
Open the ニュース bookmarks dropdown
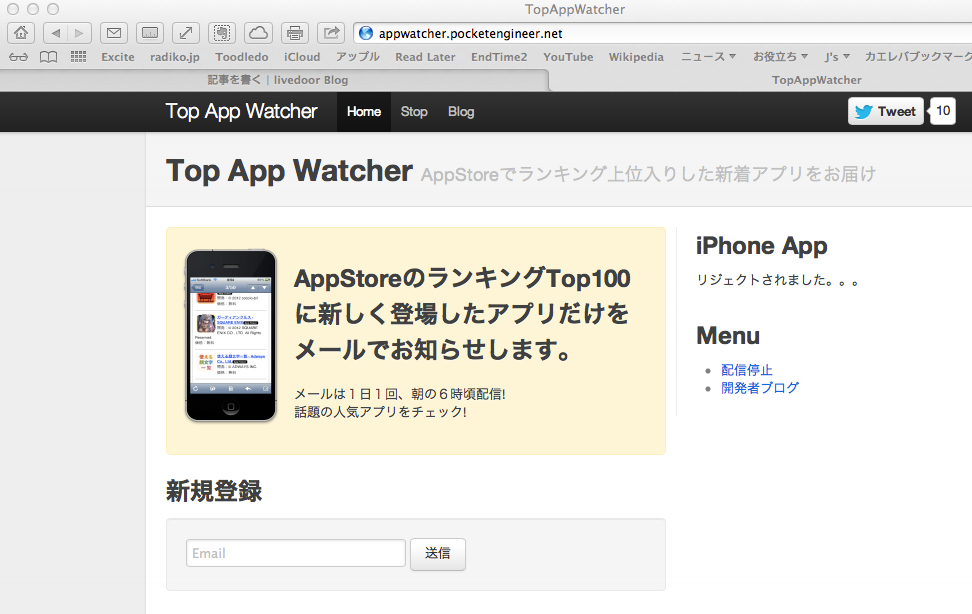(707, 57)
